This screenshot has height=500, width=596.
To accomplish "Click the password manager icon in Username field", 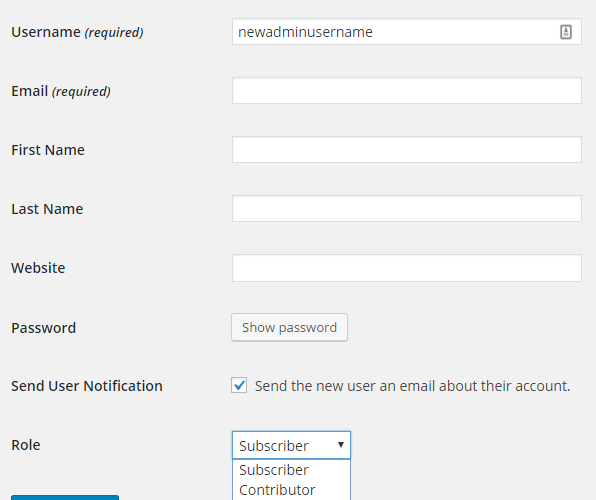I will coord(566,32).
